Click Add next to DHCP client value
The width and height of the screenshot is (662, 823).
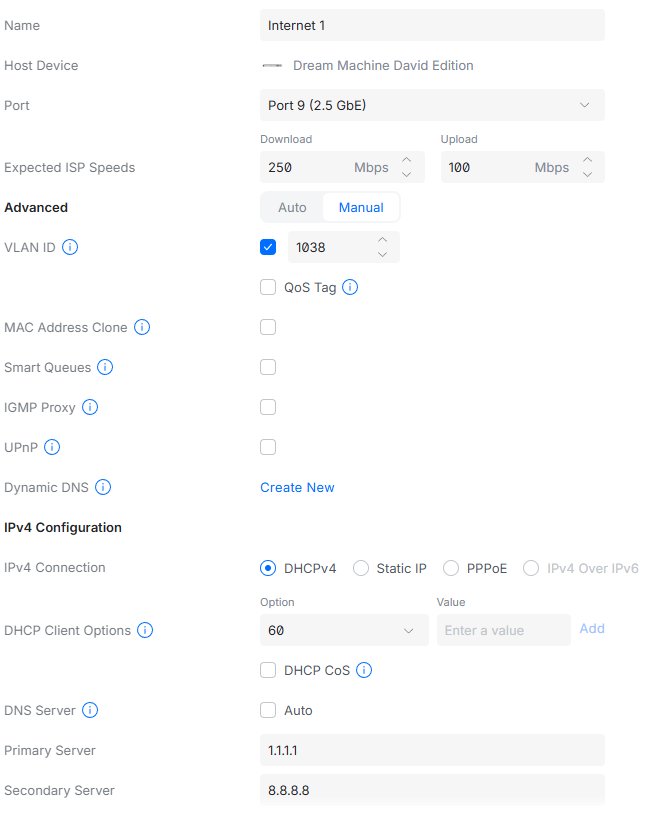point(592,629)
